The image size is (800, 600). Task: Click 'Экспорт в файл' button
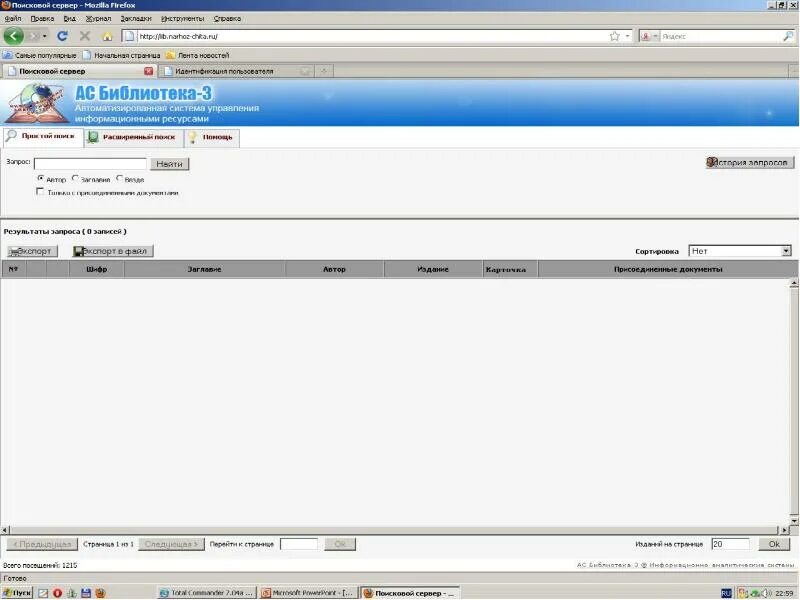113,251
